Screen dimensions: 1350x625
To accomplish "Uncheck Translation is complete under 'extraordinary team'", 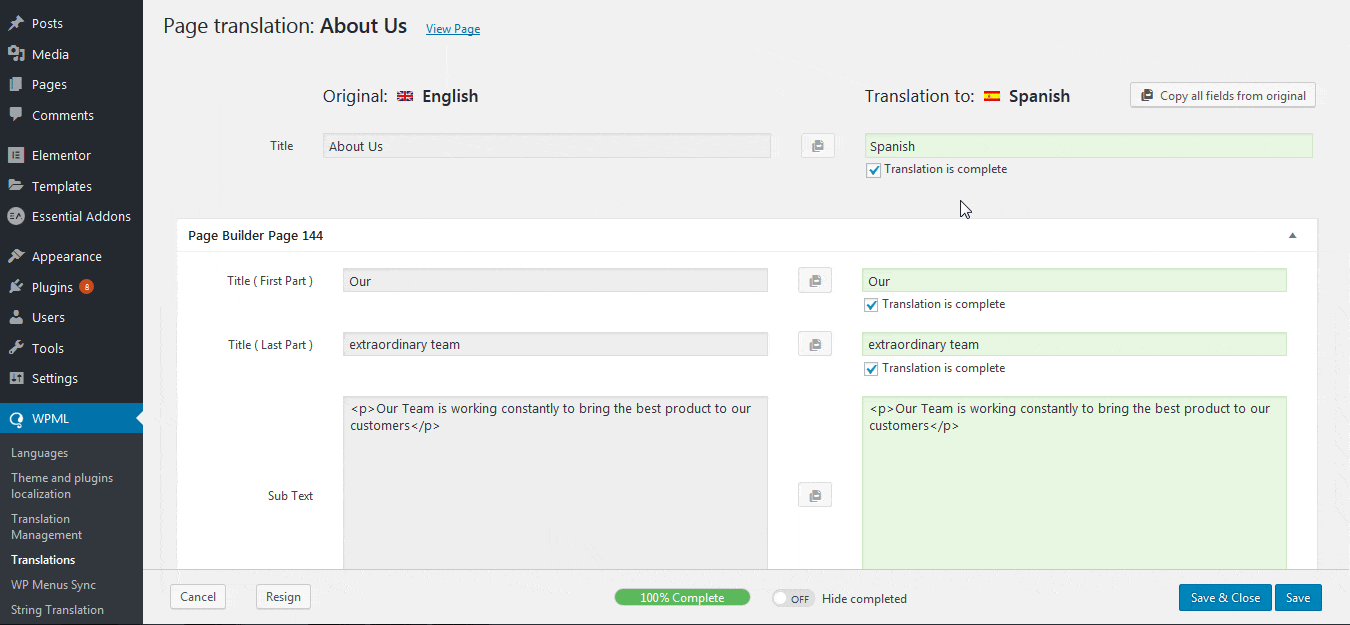I will (x=871, y=369).
